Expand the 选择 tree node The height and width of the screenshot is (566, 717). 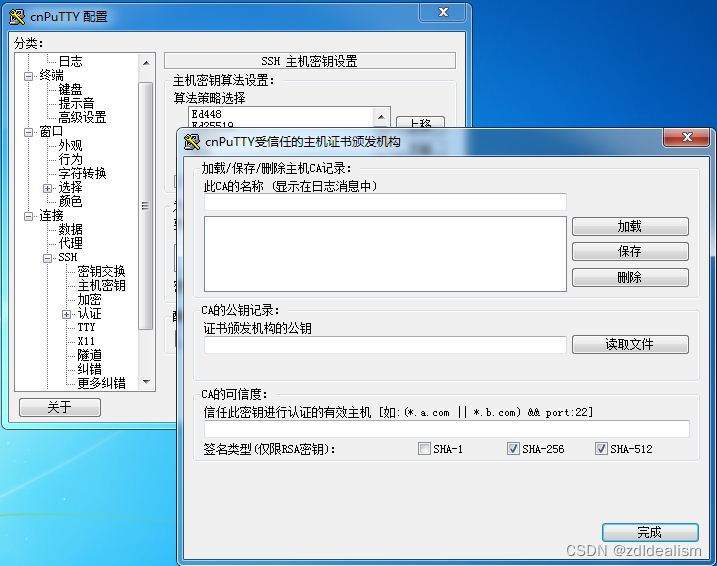coord(47,188)
